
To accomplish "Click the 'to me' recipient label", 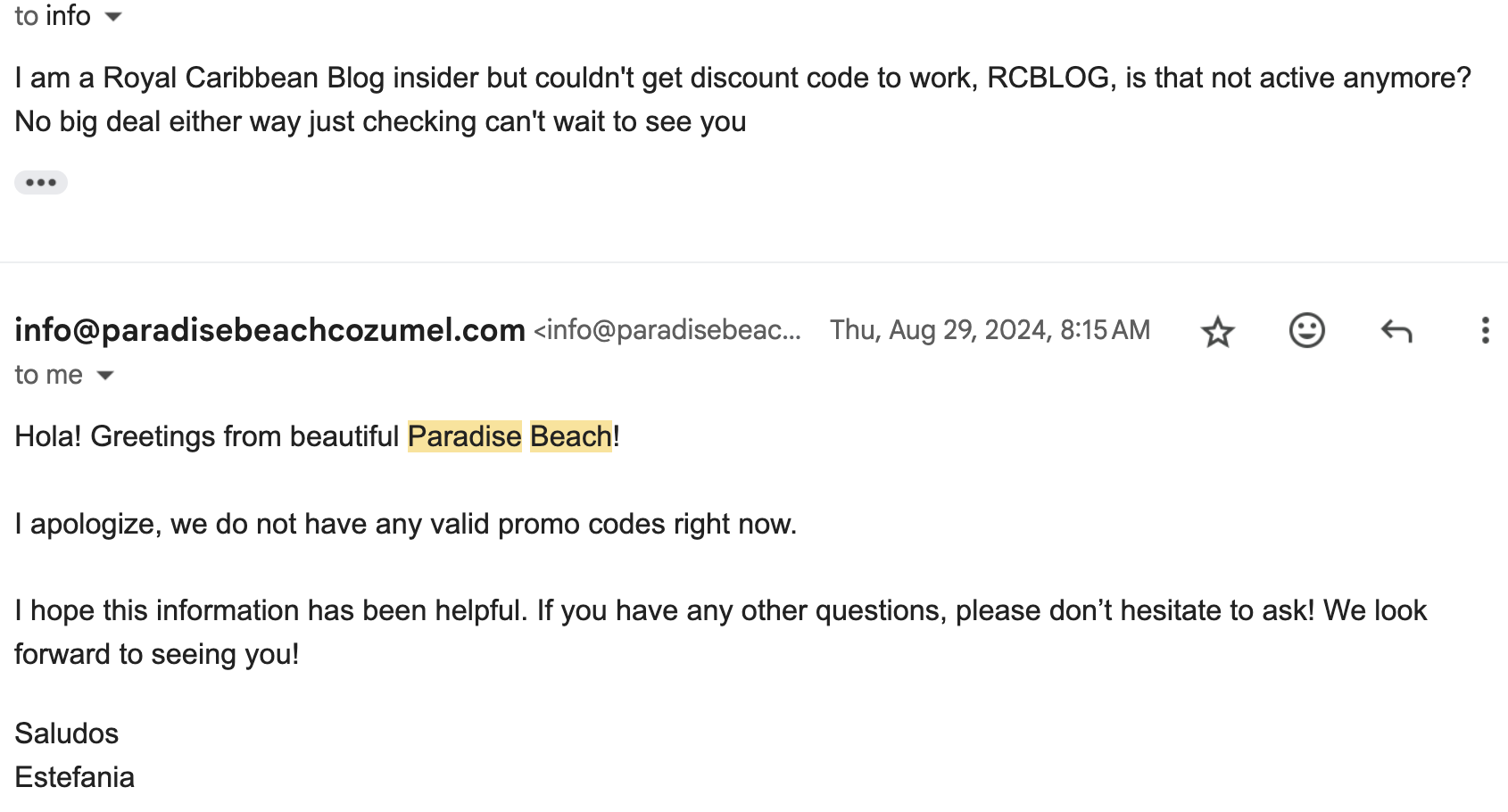I will pyautogui.click(x=48, y=375).
